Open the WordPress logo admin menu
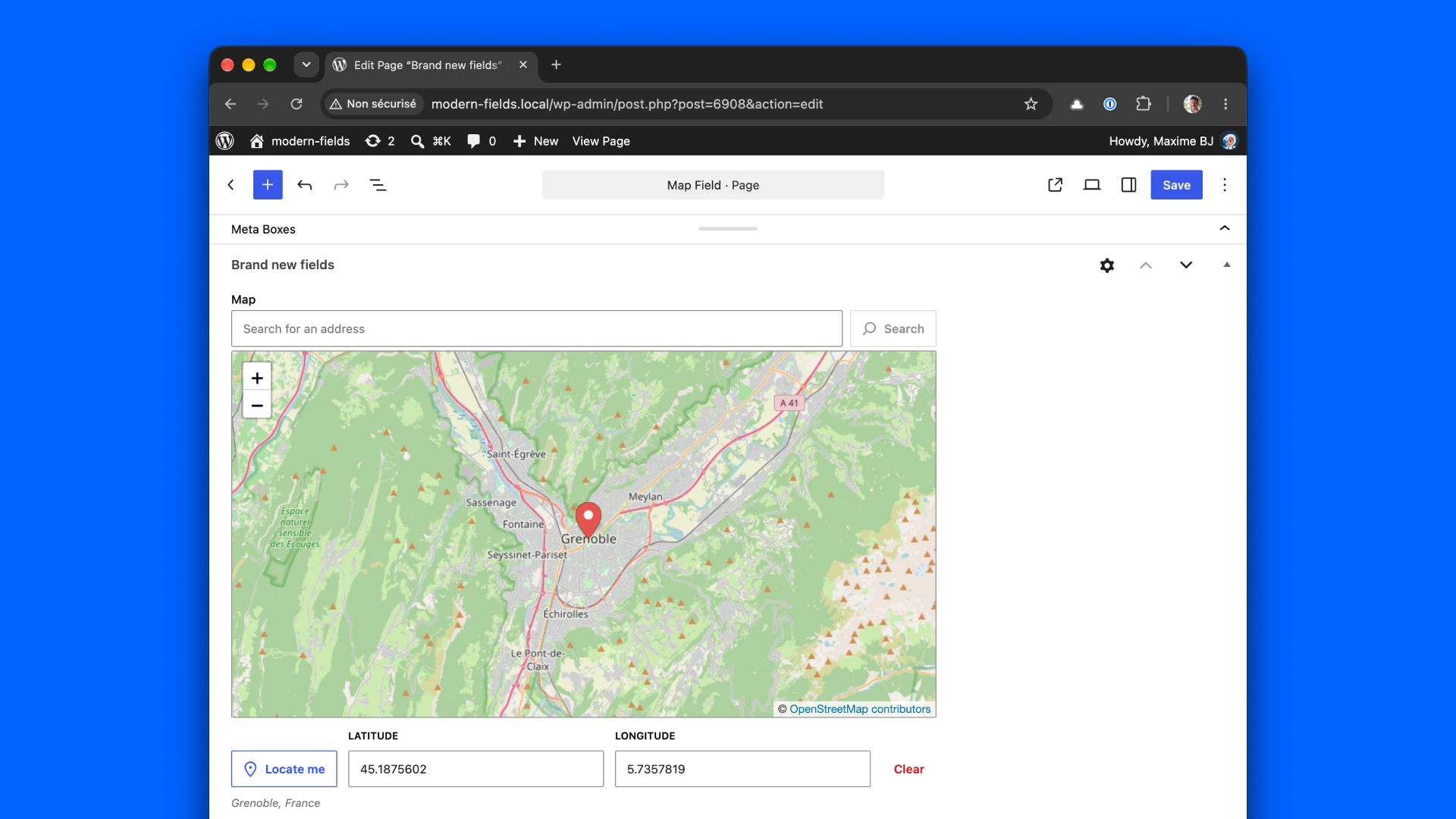 pyautogui.click(x=225, y=141)
